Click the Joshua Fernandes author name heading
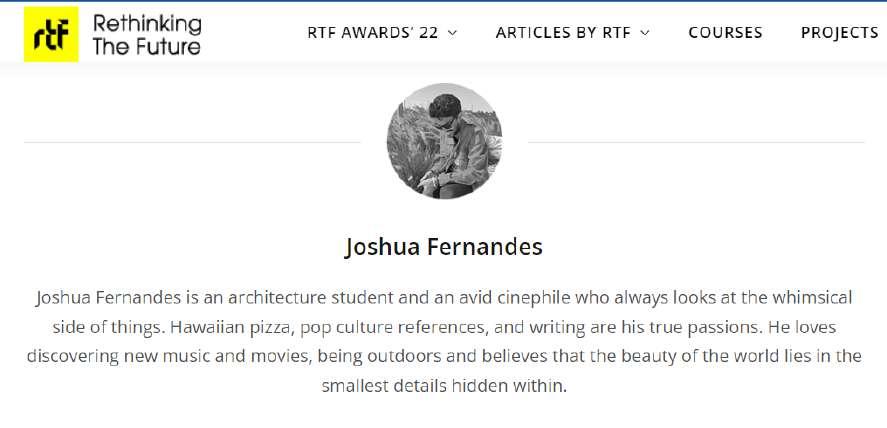The image size is (887, 428). pyautogui.click(x=443, y=246)
